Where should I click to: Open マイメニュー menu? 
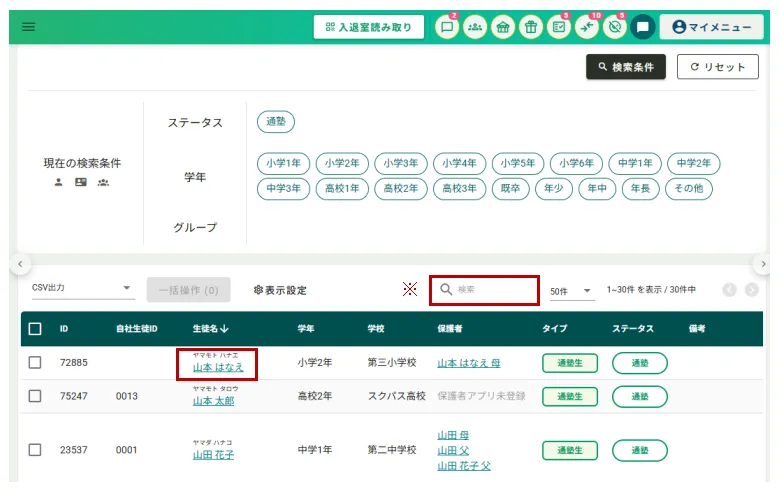pos(711,27)
